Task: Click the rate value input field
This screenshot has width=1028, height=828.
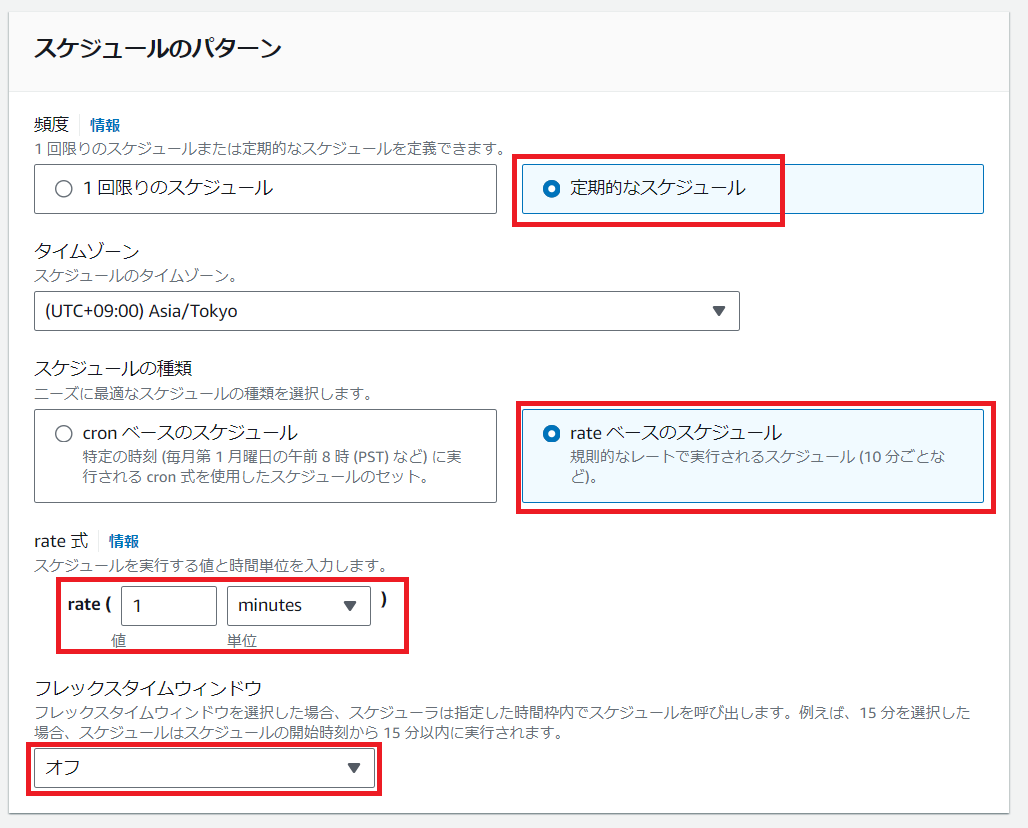Action: coord(168,606)
